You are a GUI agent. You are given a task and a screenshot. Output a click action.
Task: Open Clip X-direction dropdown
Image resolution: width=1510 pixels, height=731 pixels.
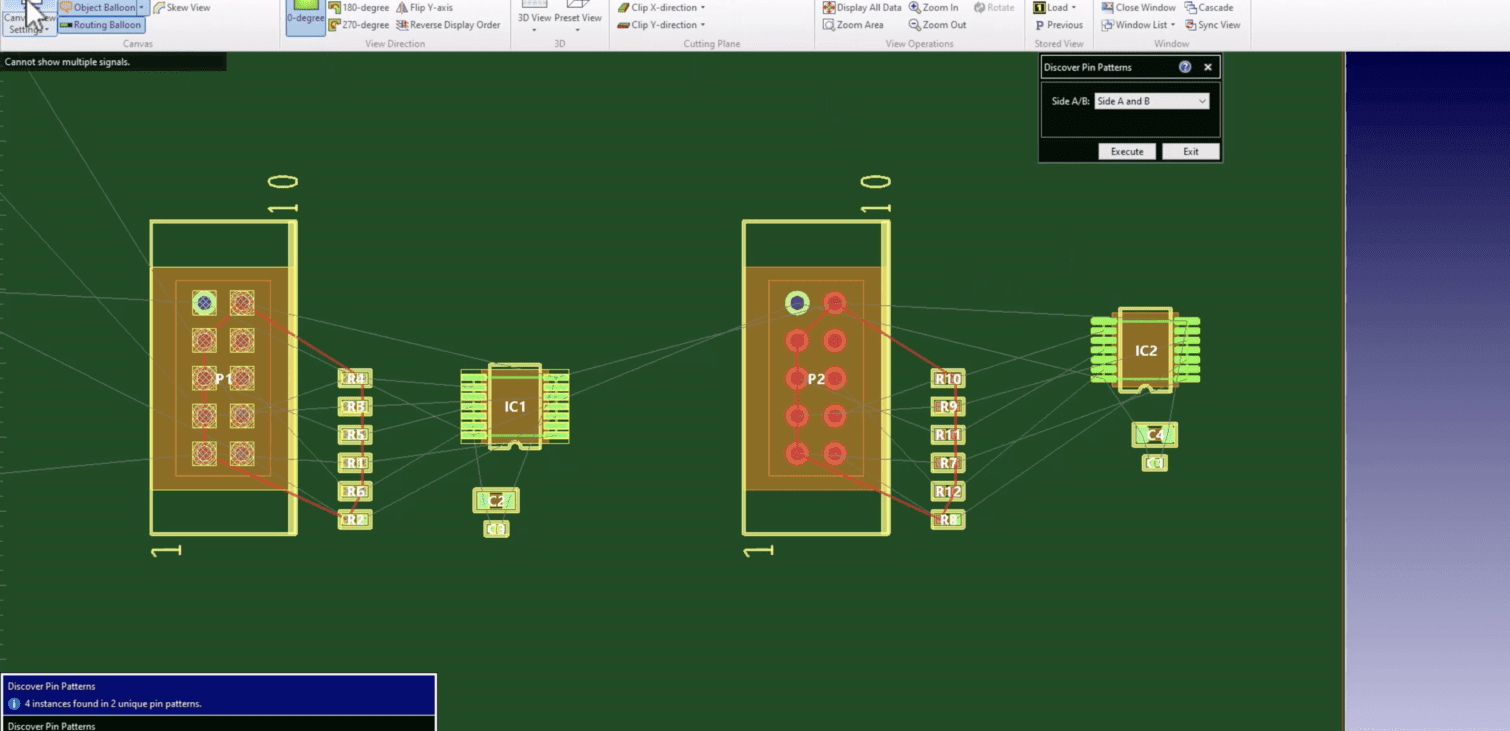pyautogui.click(x=661, y=7)
